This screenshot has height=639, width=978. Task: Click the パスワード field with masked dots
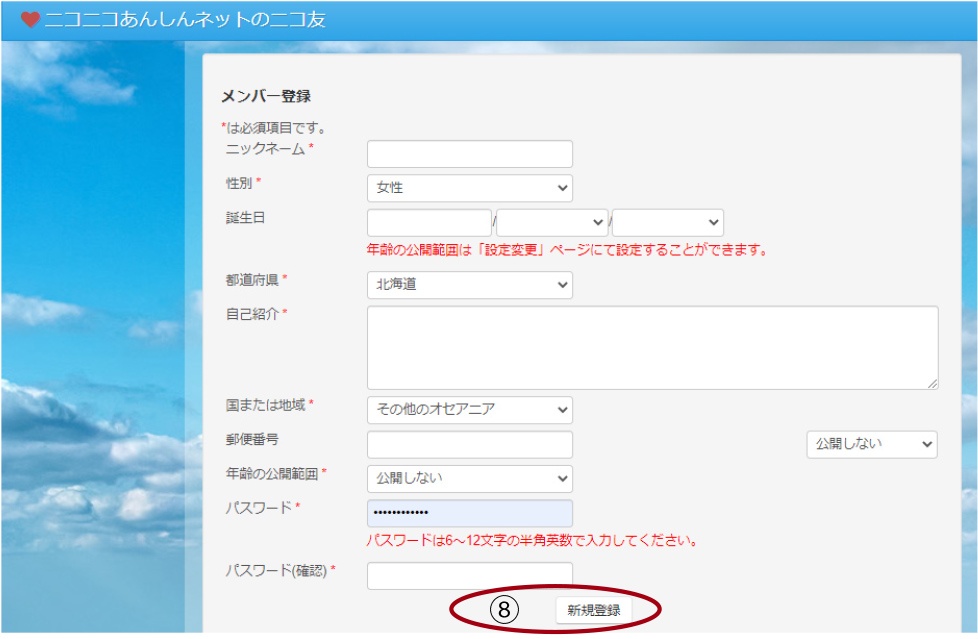tap(470, 513)
